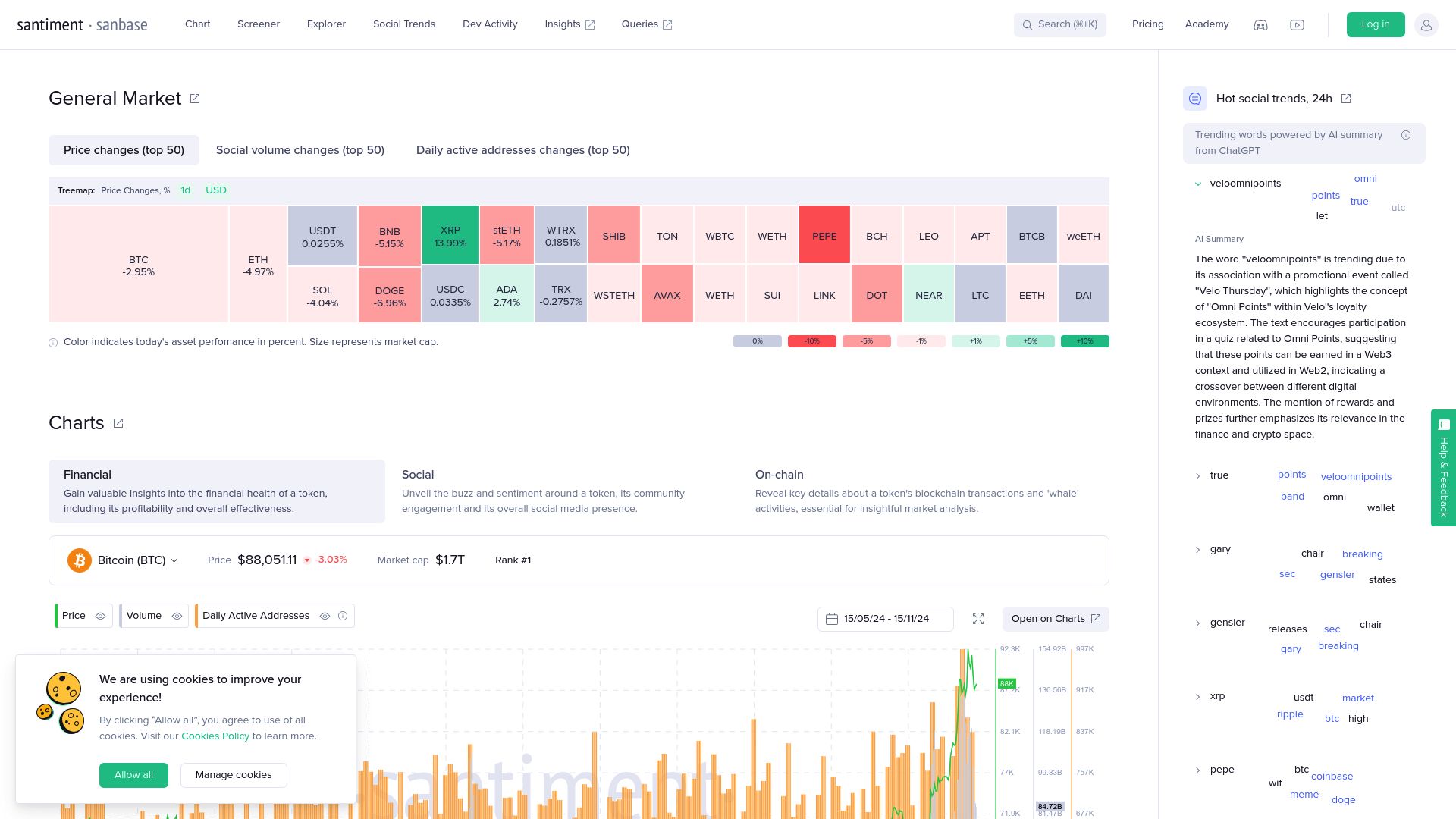Click the Hot social trends chat bubble icon
The width and height of the screenshot is (1456, 819).
1195,99
